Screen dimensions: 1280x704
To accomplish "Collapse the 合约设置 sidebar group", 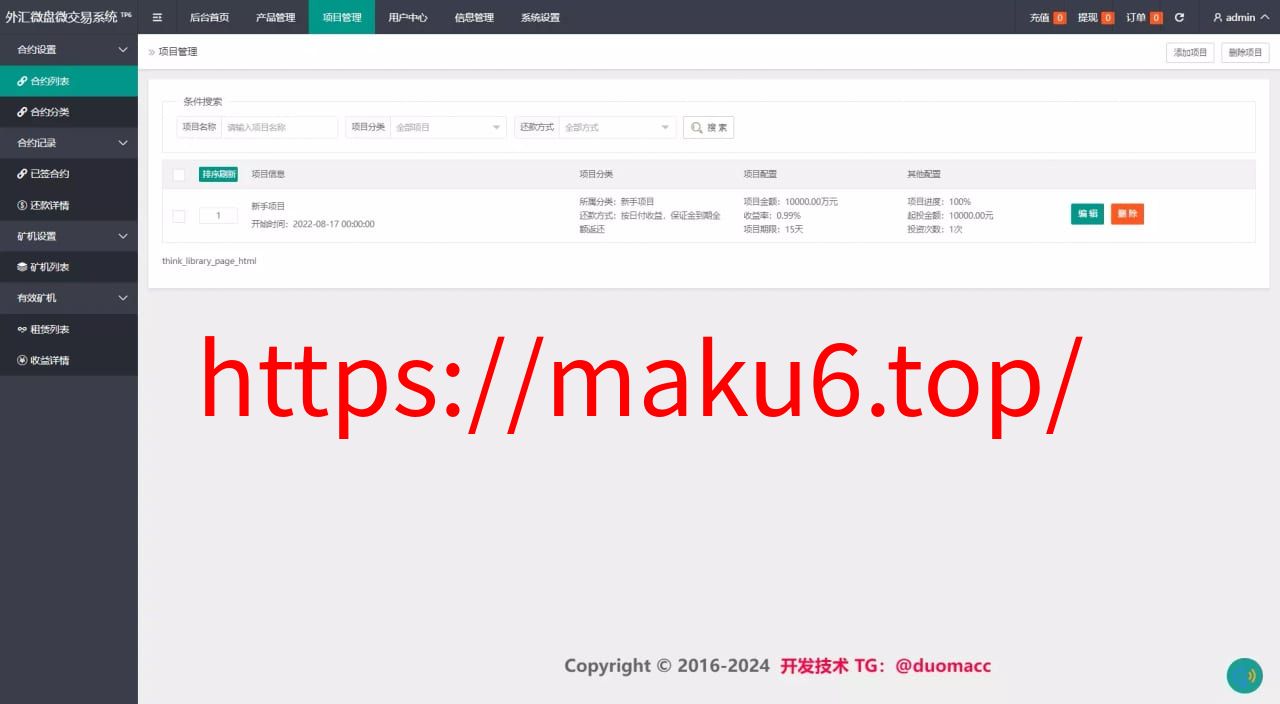I will click(69, 50).
